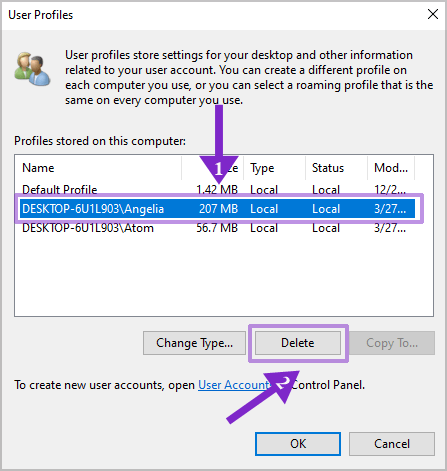This screenshot has height=471, width=447.
Task: Close the User Profiles dialog
Action: pyautogui.click(x=433, y=14)
